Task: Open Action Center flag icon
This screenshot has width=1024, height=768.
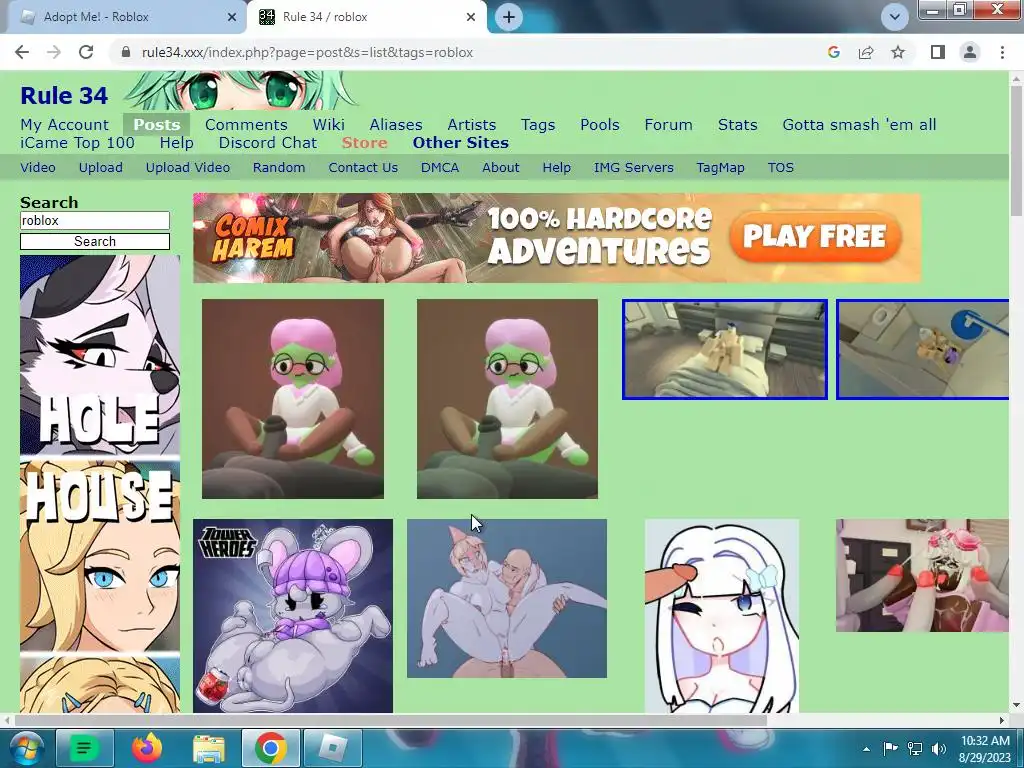Action: [889, 748]
